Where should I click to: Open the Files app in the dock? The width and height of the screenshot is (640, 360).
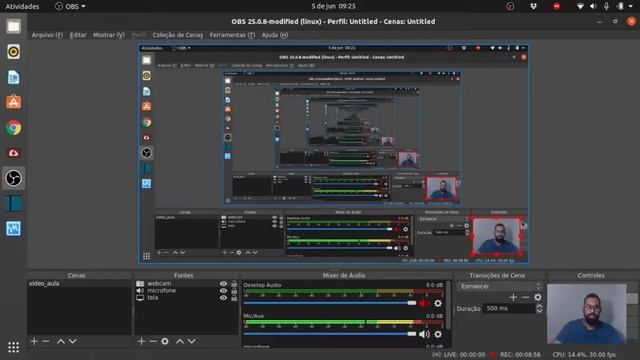pos(13,27)
